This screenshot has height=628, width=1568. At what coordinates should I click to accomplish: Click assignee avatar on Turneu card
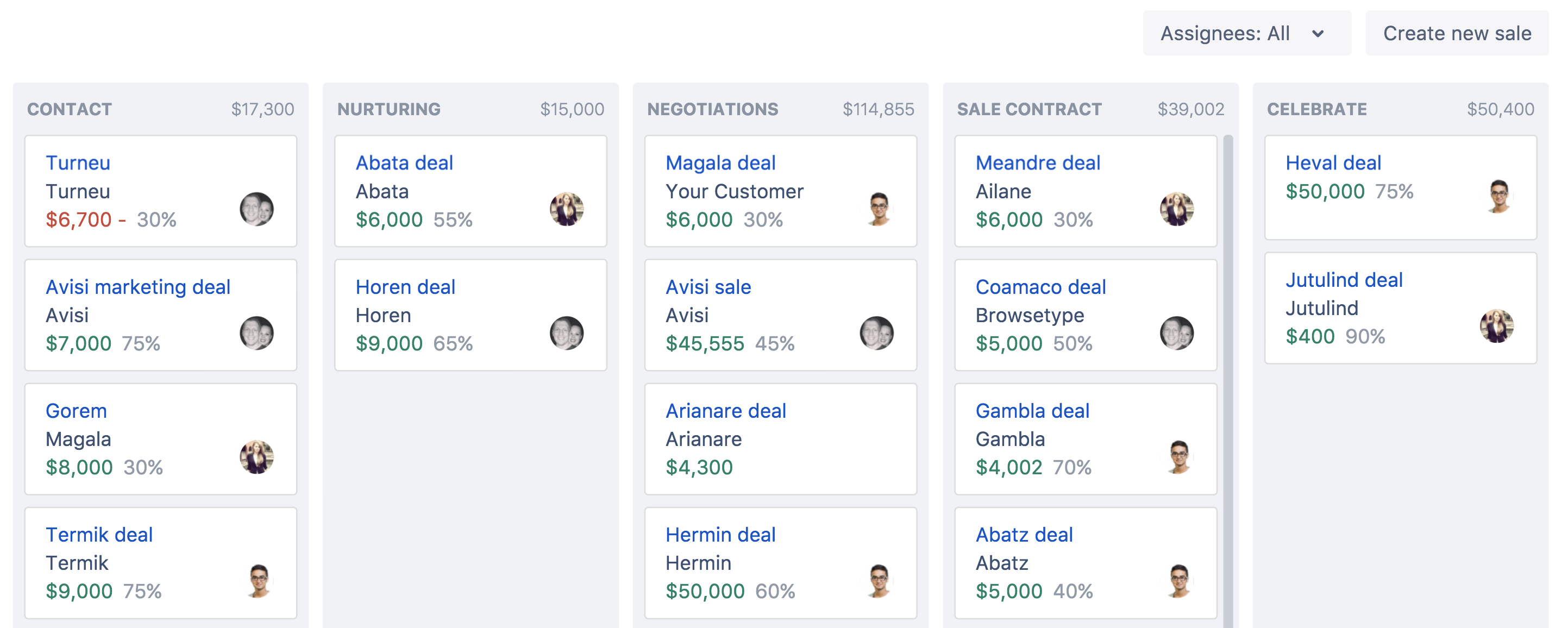[256, 209]
